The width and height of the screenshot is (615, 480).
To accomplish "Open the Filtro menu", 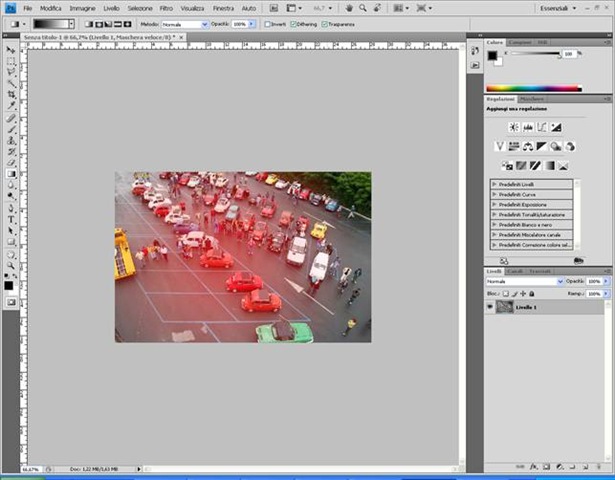I will [x=166, y=8].
